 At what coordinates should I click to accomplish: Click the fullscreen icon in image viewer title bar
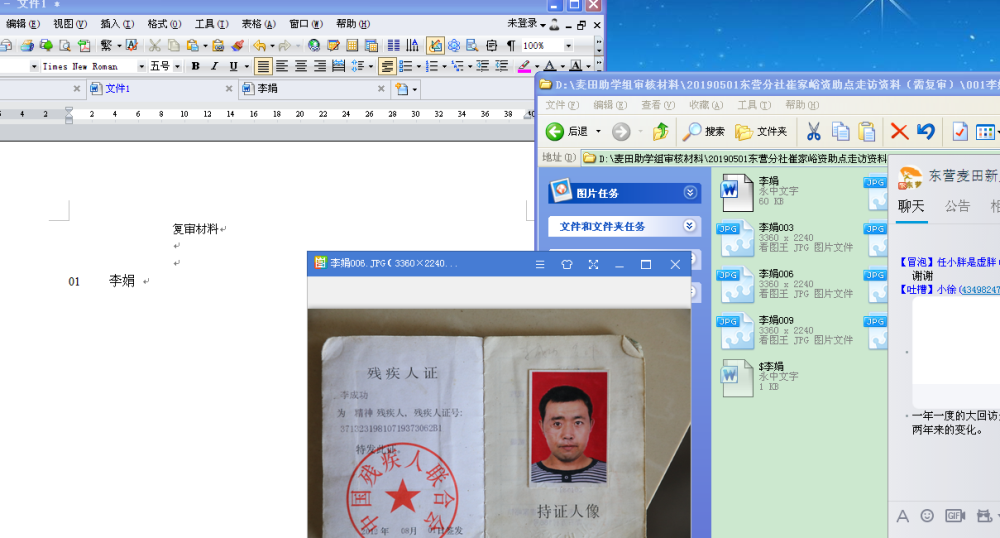point(593,265)
